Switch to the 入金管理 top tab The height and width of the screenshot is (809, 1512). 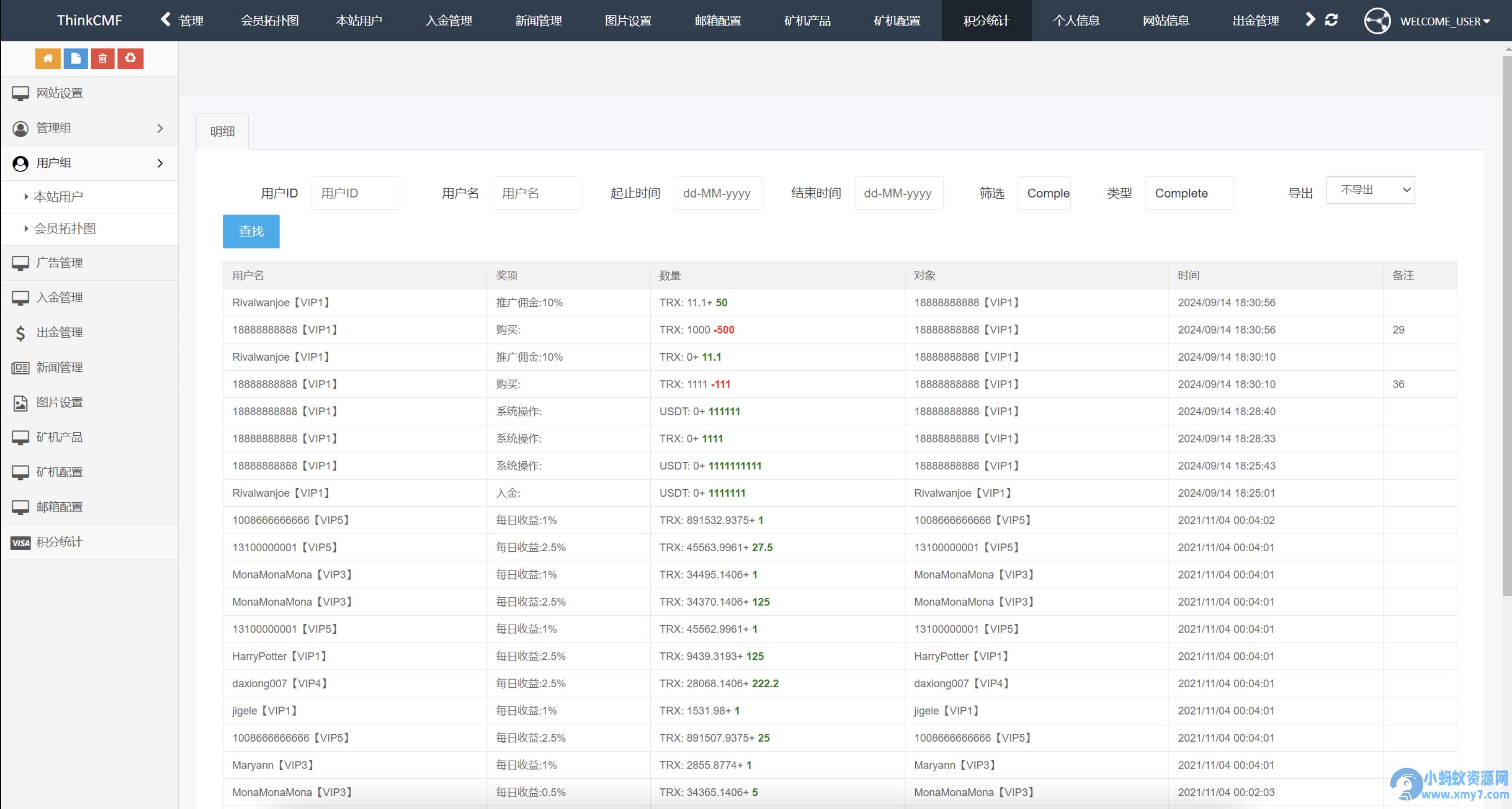[449, 21]
